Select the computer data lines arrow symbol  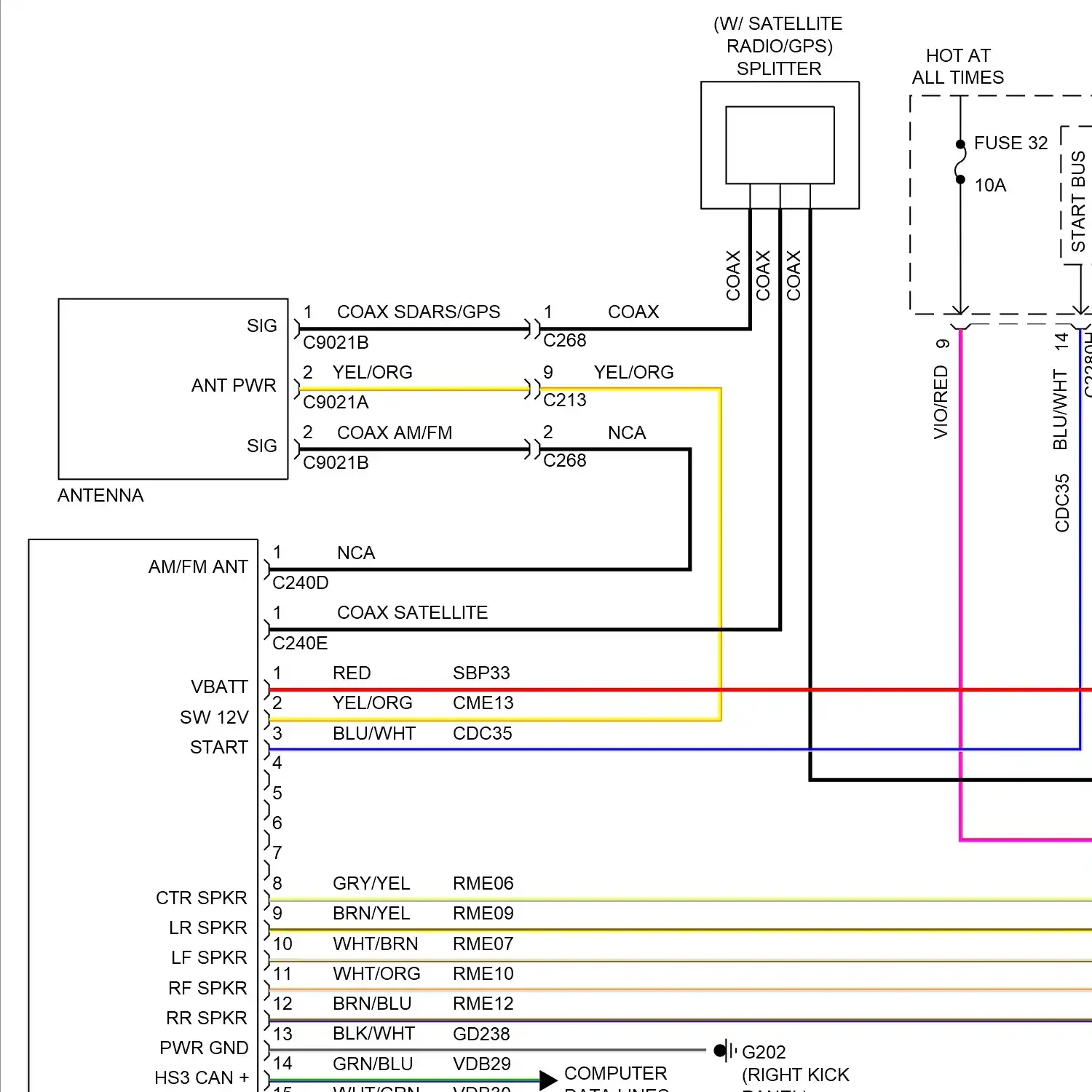(x=546, y=1078)
